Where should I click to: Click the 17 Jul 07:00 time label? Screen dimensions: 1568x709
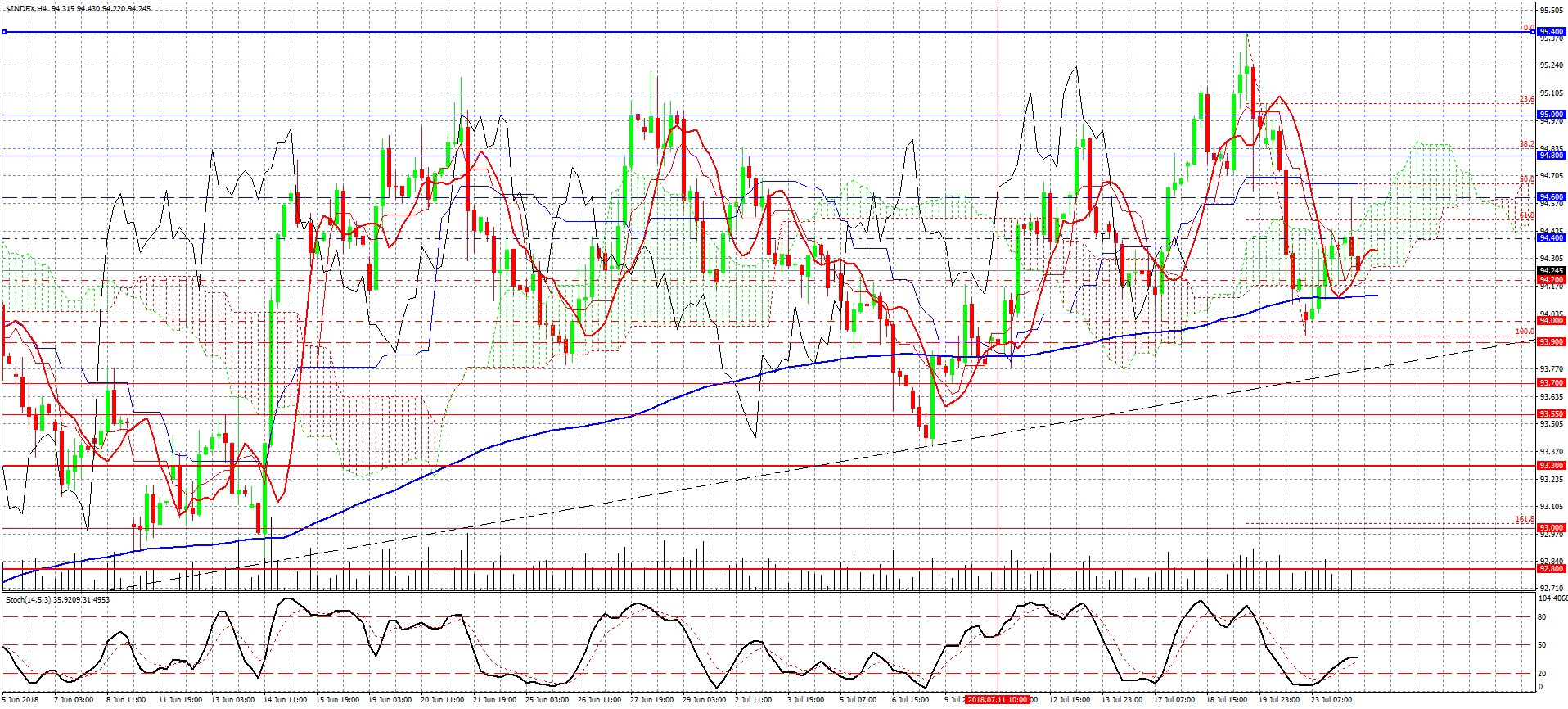1174,700
